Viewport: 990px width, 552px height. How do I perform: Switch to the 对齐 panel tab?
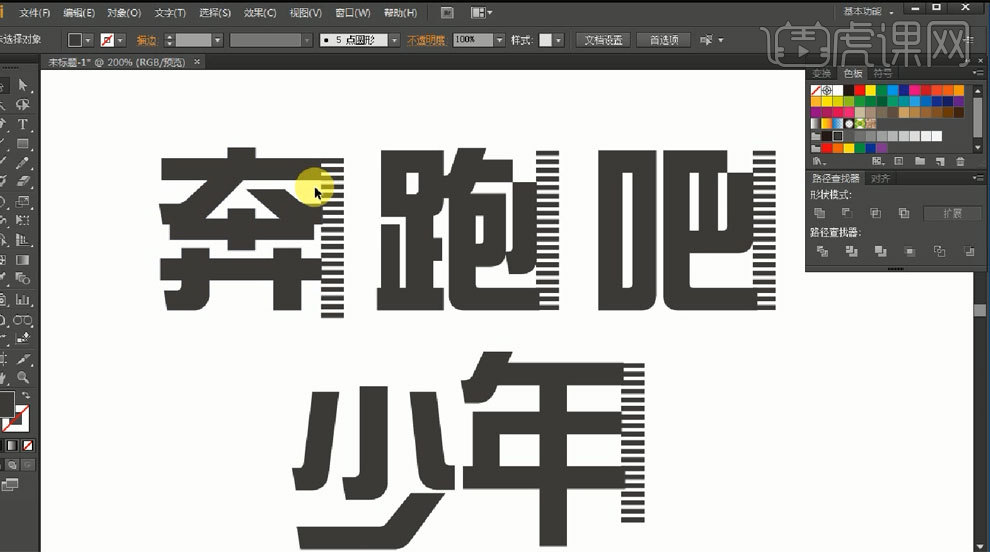(x=880, y=179)
